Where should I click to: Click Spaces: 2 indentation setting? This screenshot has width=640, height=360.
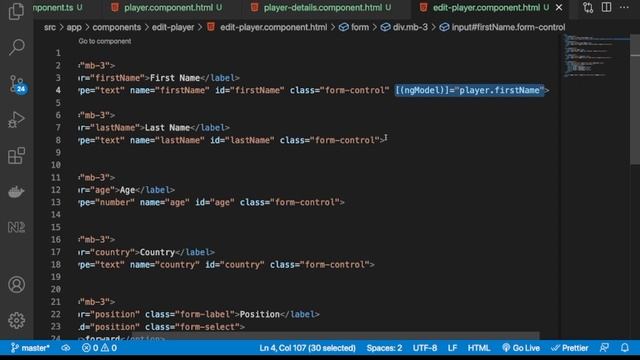pos(384,348)
